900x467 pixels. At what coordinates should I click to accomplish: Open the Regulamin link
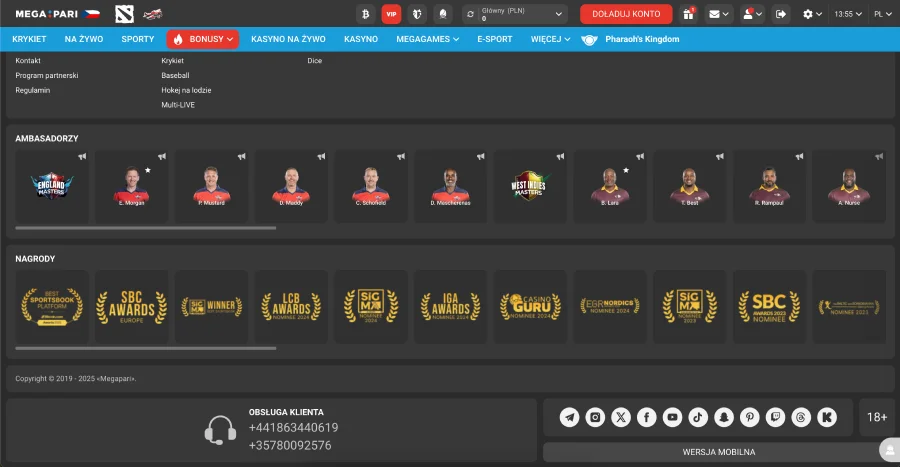pos(33,90)
